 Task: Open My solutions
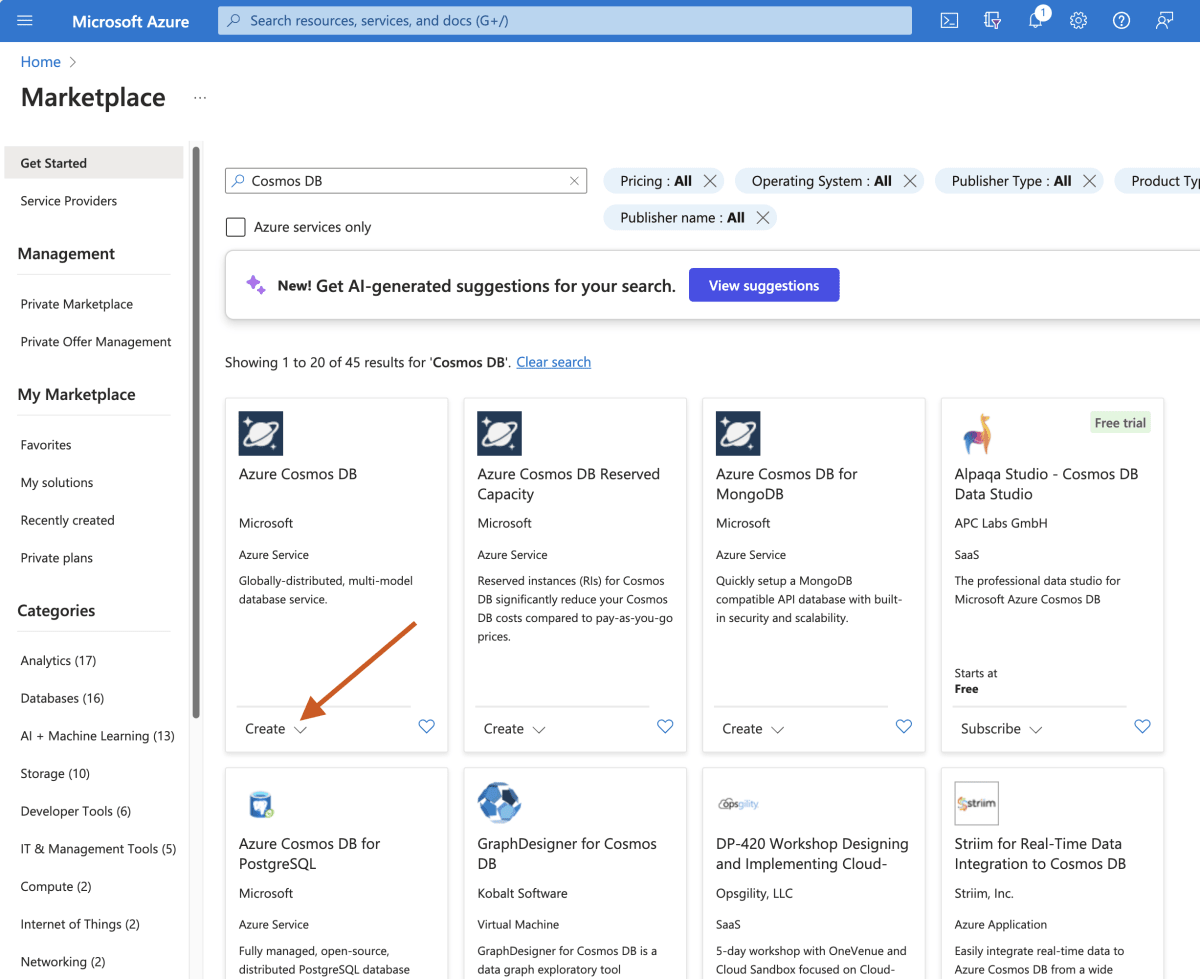click(x=57, y=483)
